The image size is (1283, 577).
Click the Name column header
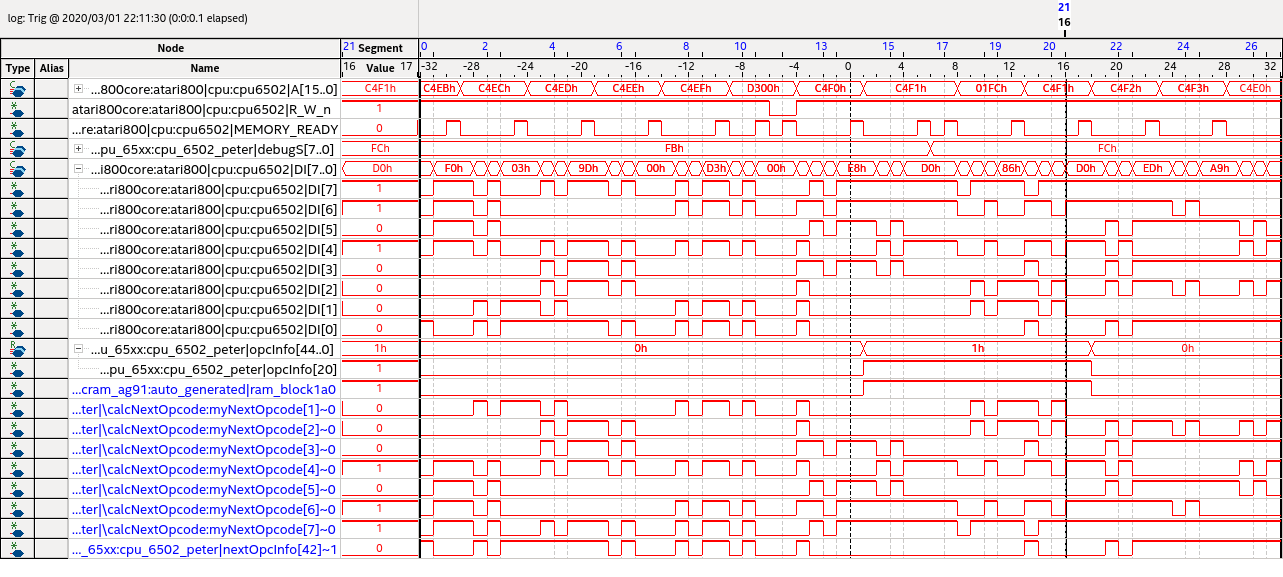tap(204, 68)
